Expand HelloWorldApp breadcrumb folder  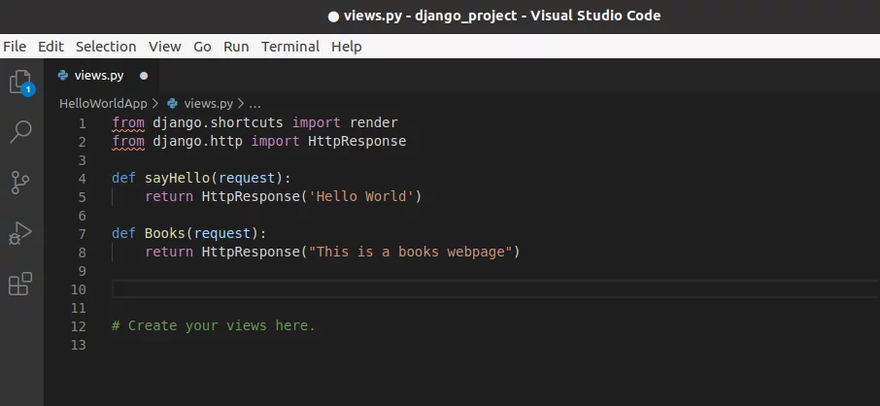pyautogui.click(x=103, y=103)
